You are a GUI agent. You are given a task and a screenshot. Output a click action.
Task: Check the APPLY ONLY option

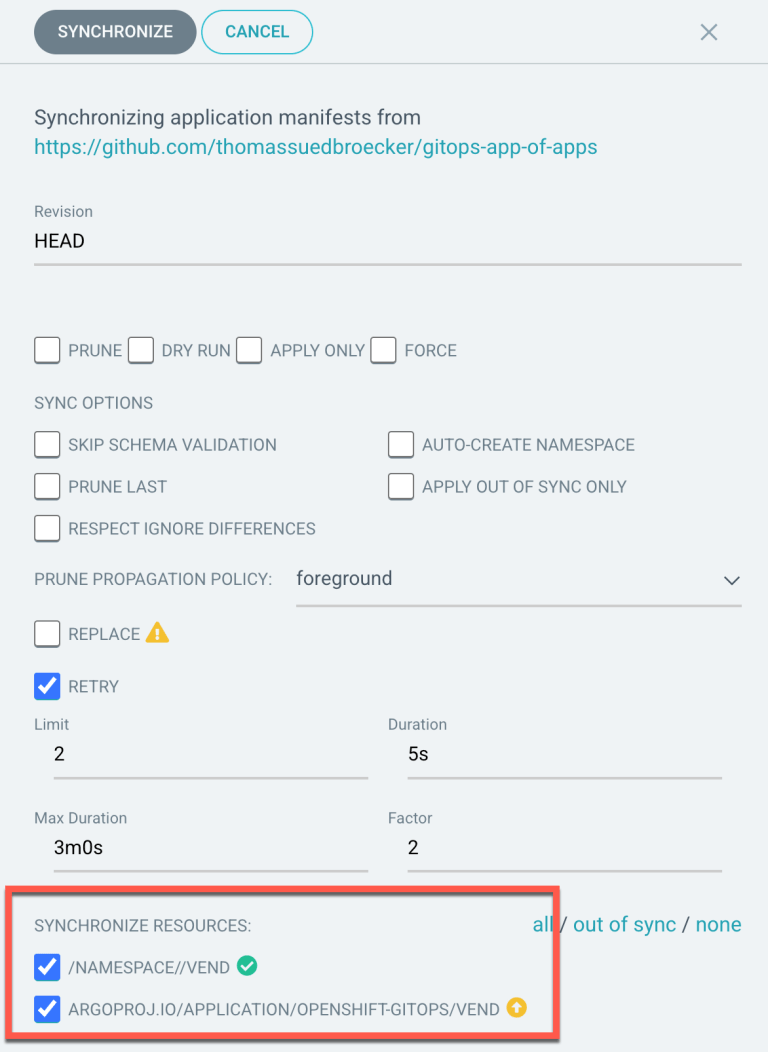click(x=249, y=350)
